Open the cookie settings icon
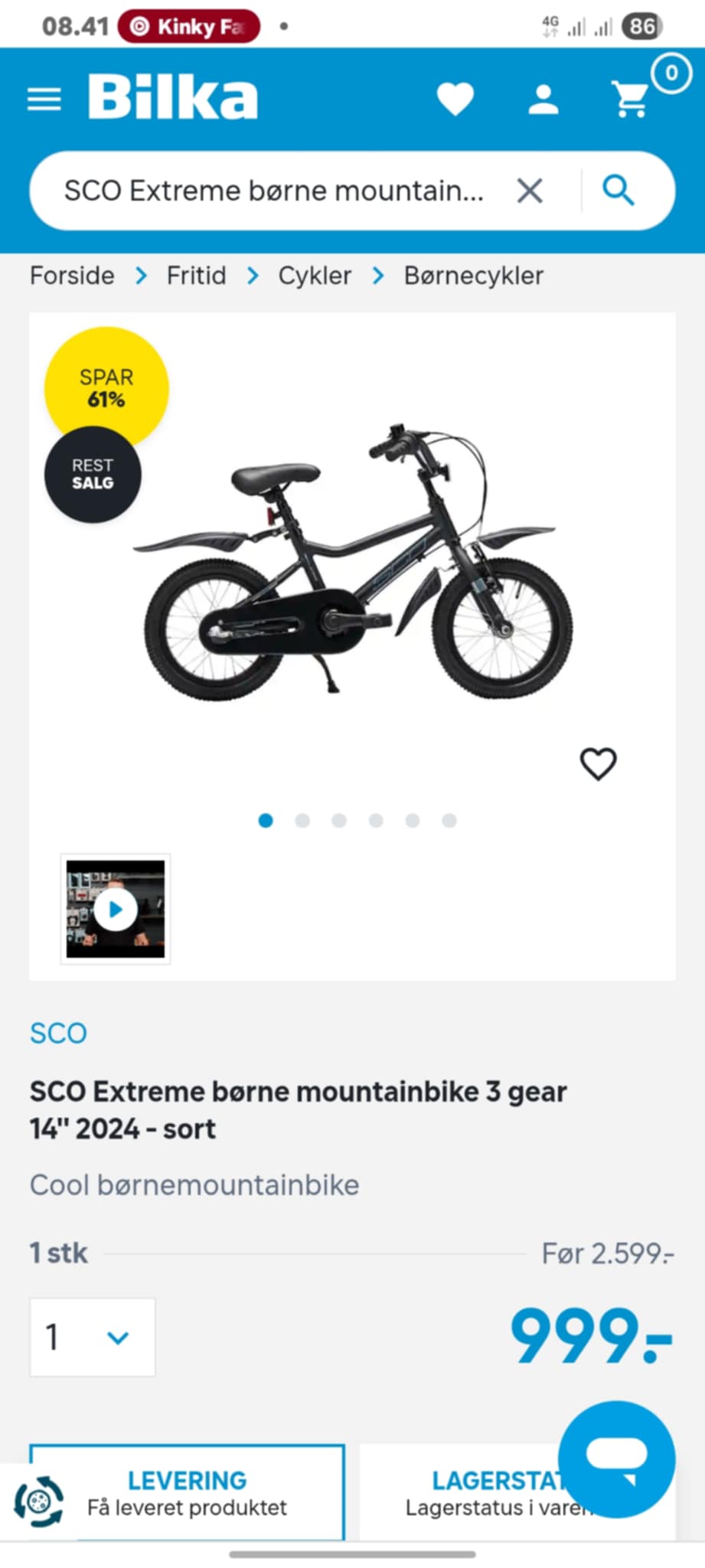The width and height of the screenshot is (705, 1568). coord(38,1501)
